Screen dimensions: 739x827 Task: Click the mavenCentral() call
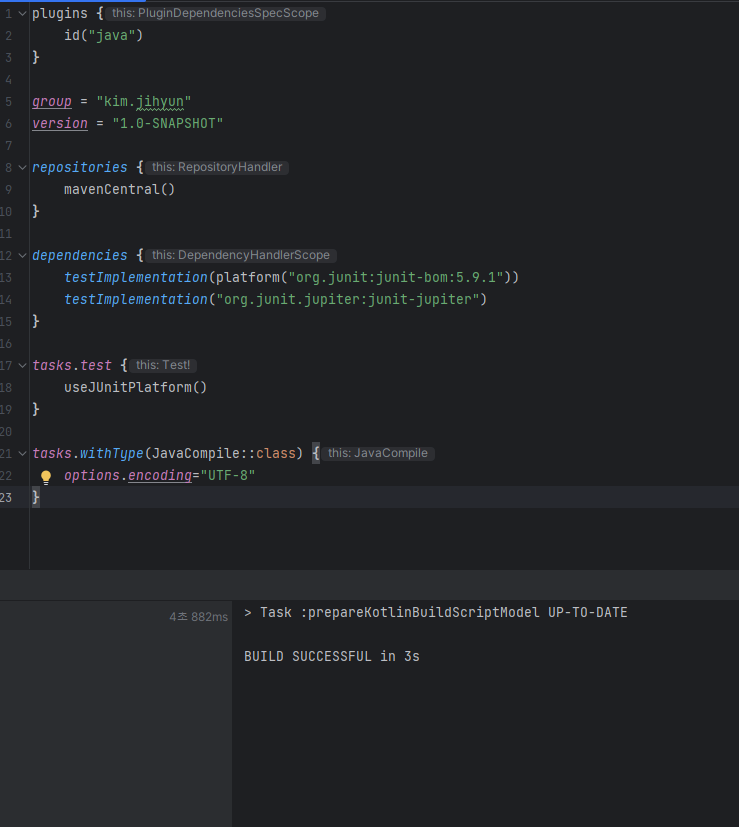(x=119, y=189)
